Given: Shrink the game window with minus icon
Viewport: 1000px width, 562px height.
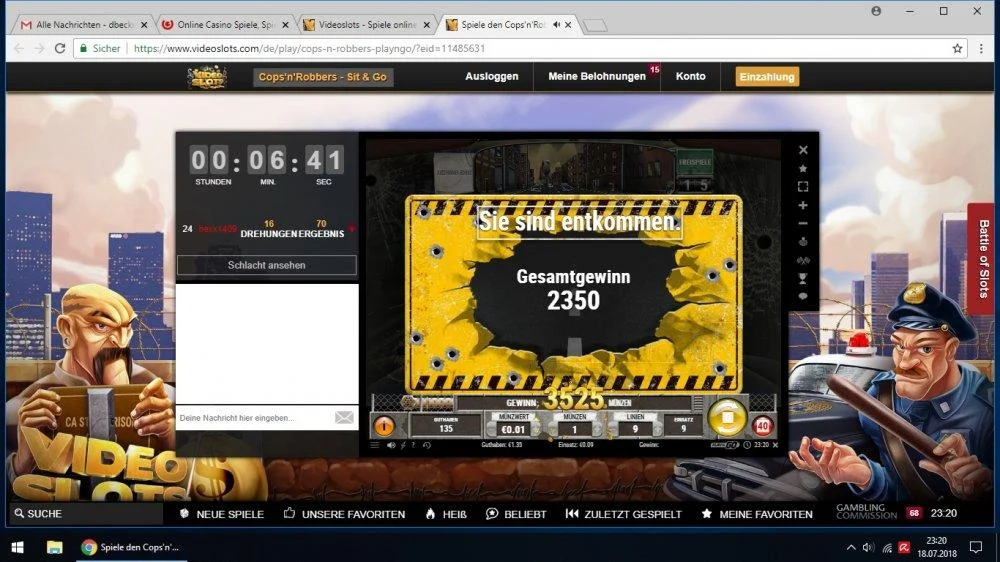Looking at the screenshot, I should click(803, 223).
